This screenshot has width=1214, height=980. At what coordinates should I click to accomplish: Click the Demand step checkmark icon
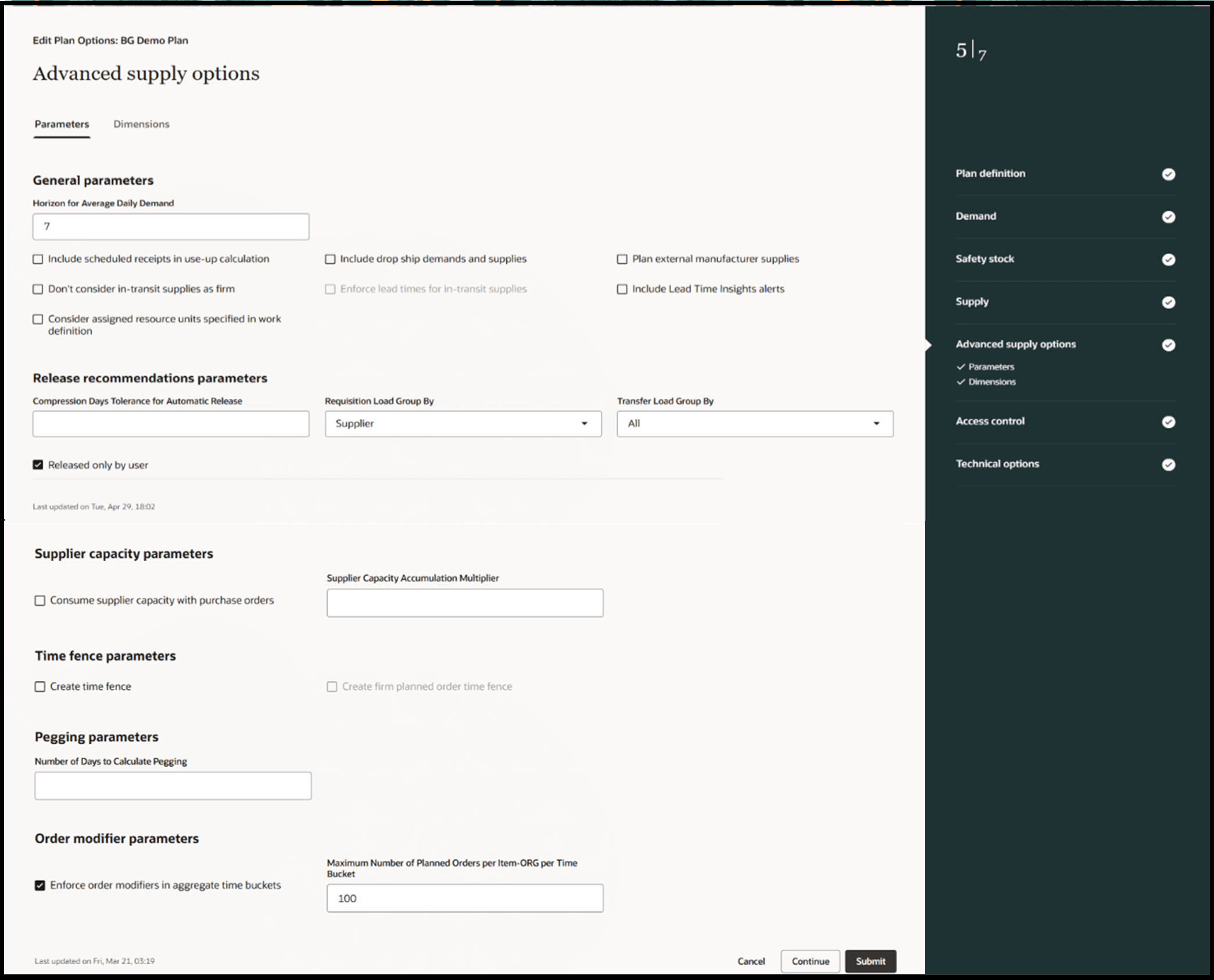(x=1168, y=217)
